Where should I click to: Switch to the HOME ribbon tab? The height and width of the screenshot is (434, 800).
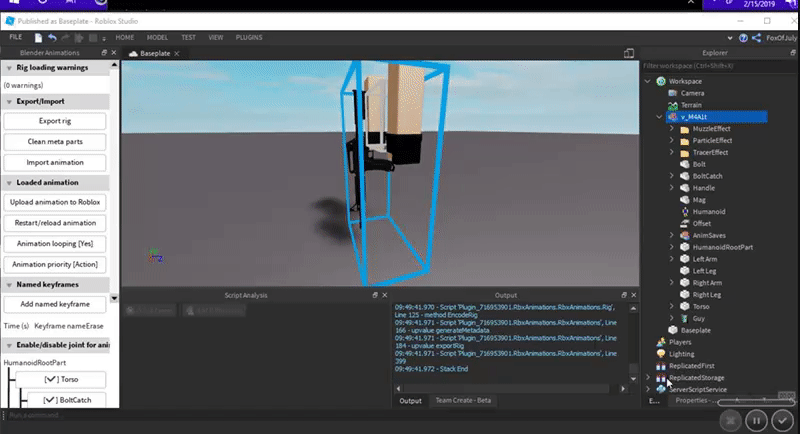click(x=124, y=38)
